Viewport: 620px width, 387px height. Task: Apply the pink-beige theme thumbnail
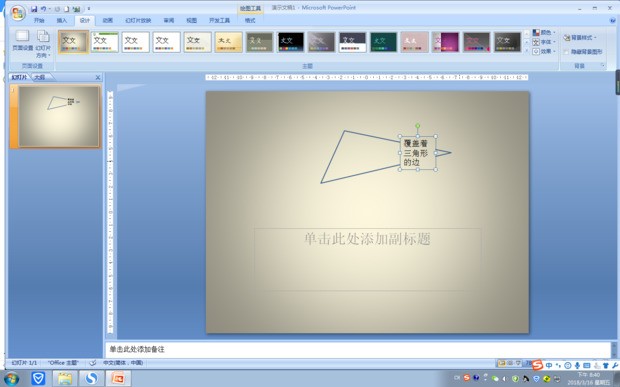point(414,42)
